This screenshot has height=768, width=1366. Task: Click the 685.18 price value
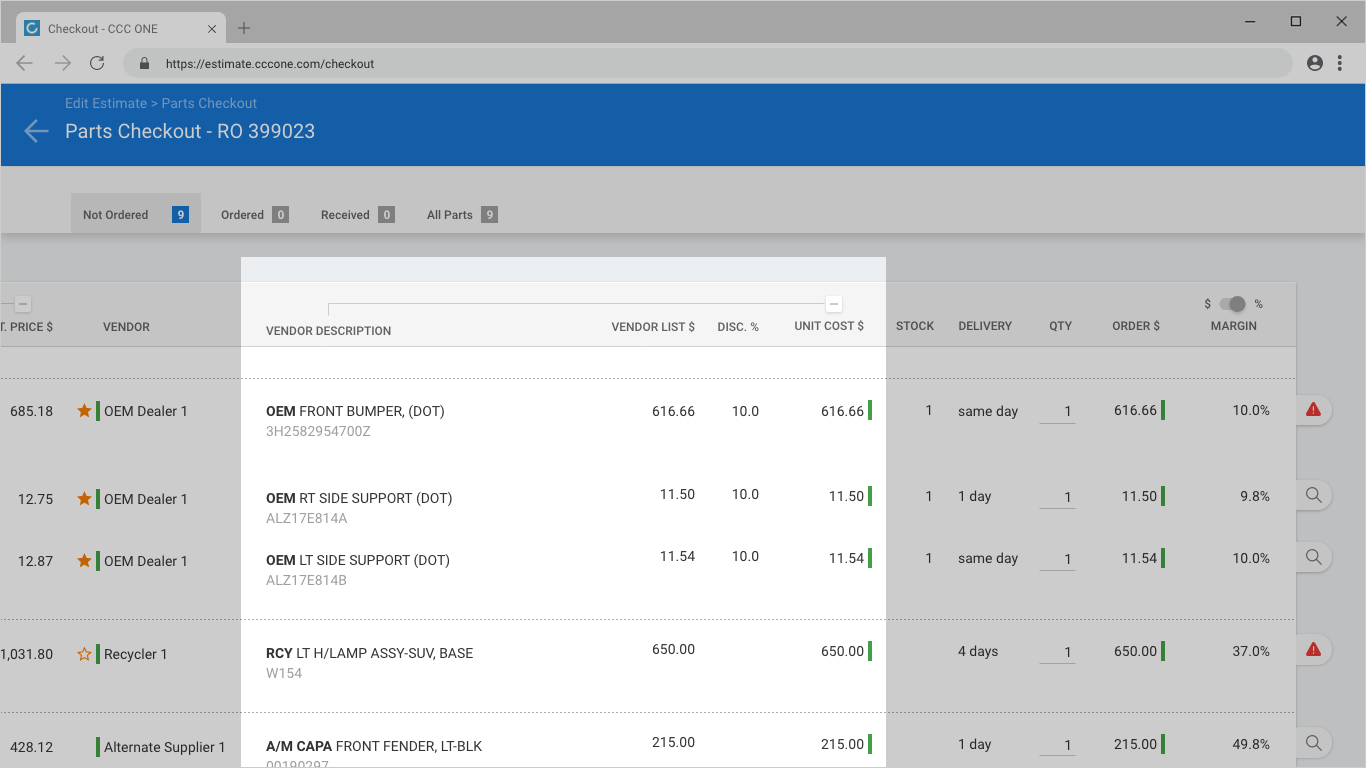32,411
